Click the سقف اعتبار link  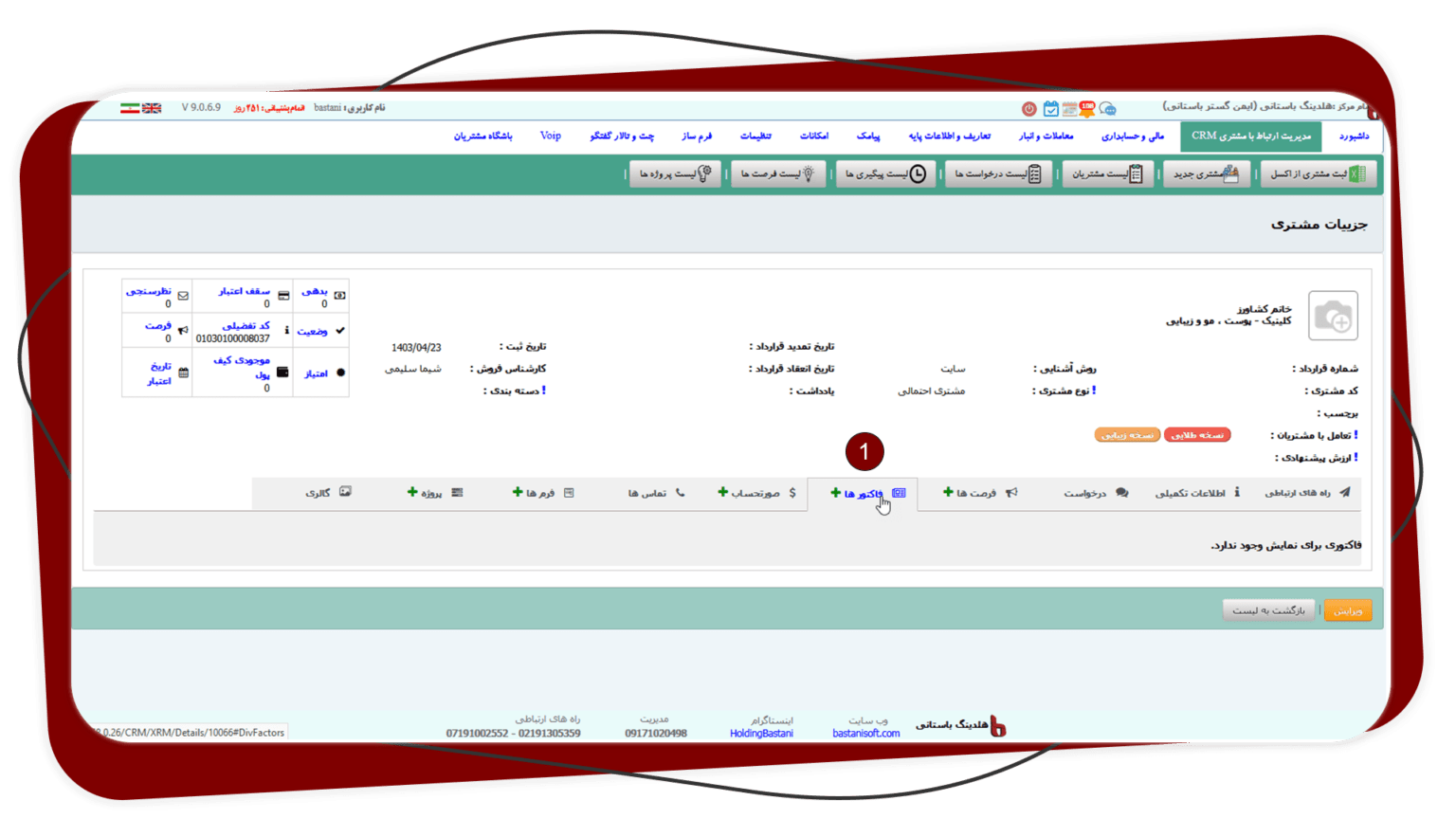click(x=244, y=291)
